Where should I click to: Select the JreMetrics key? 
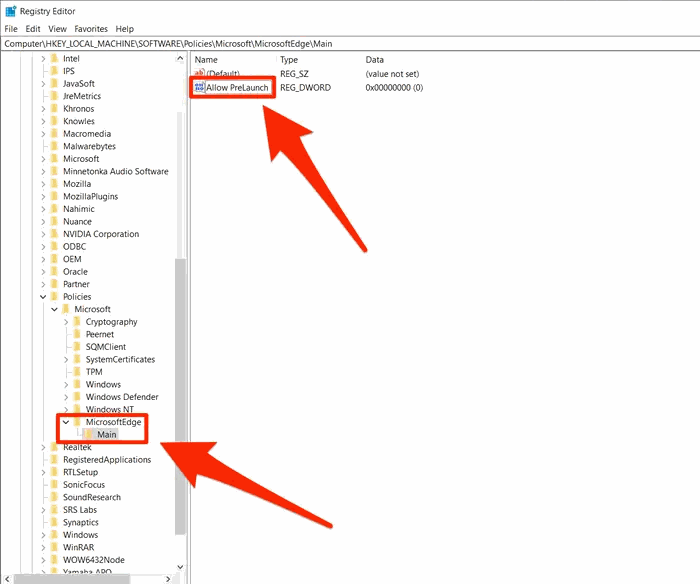(x=82, y=96)
